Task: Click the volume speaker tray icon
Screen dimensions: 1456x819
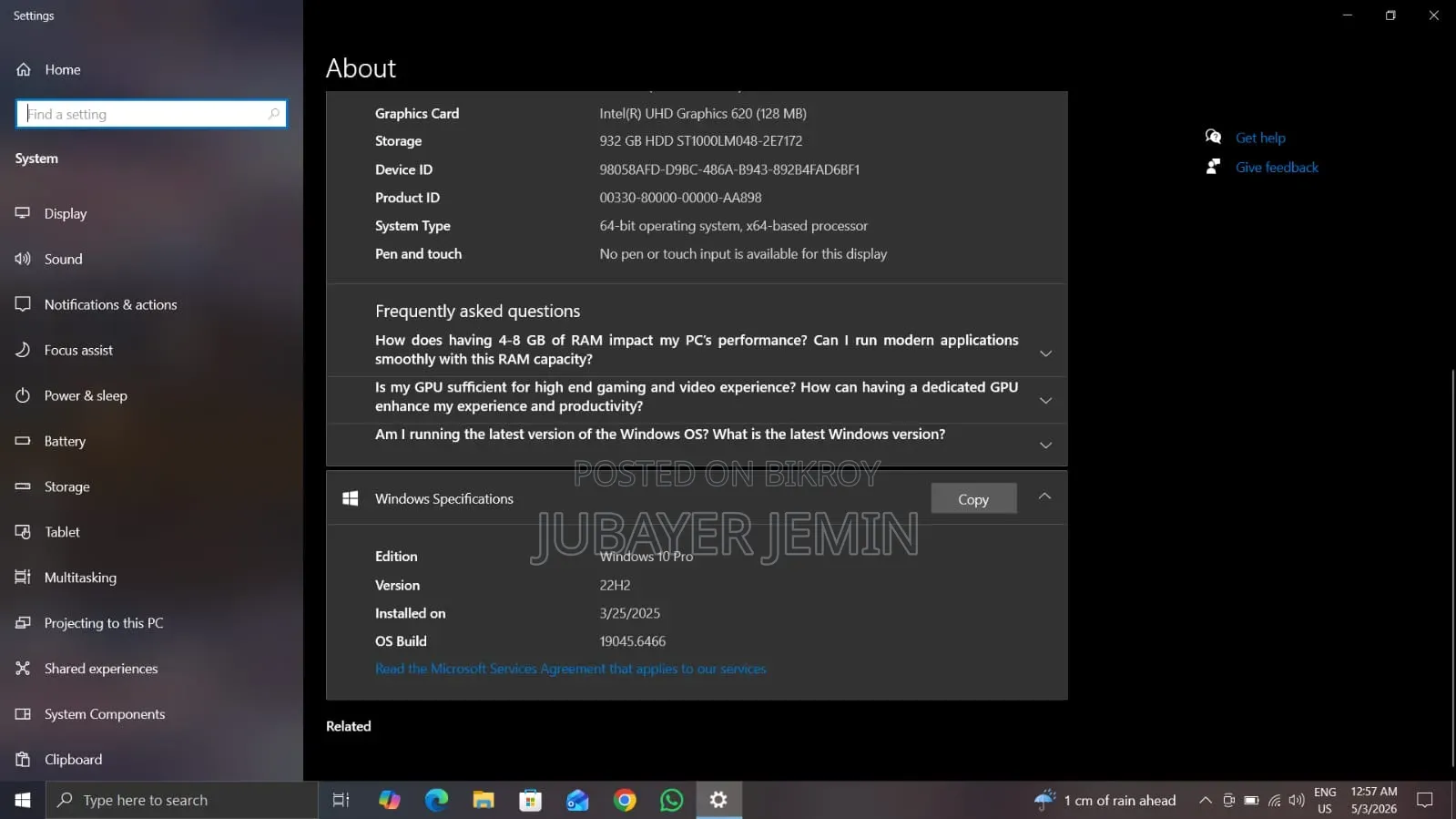Action: coord(1297,800)
